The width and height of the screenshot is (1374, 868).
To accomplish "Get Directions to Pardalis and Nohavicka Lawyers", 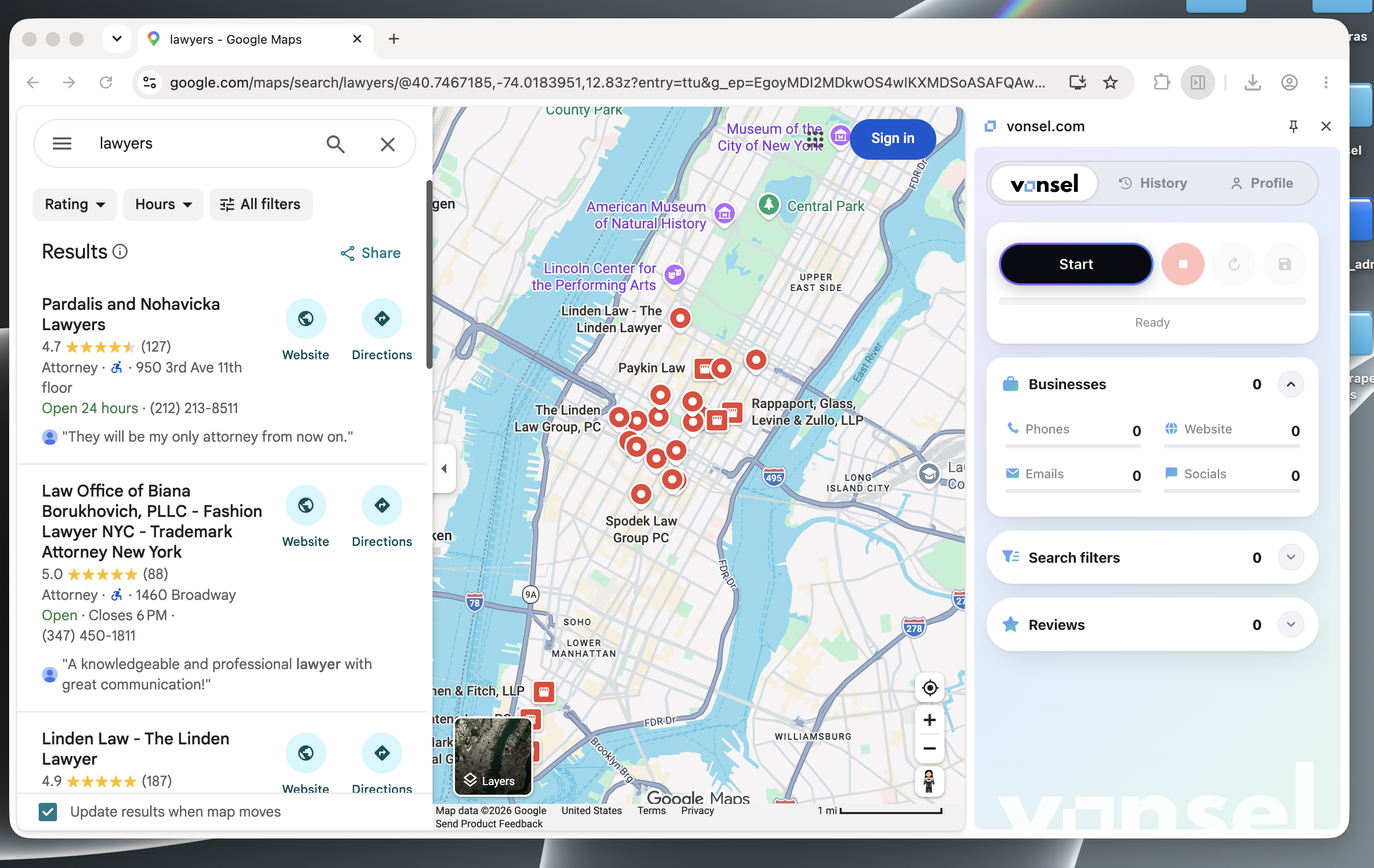I will [x=382, y=330].
